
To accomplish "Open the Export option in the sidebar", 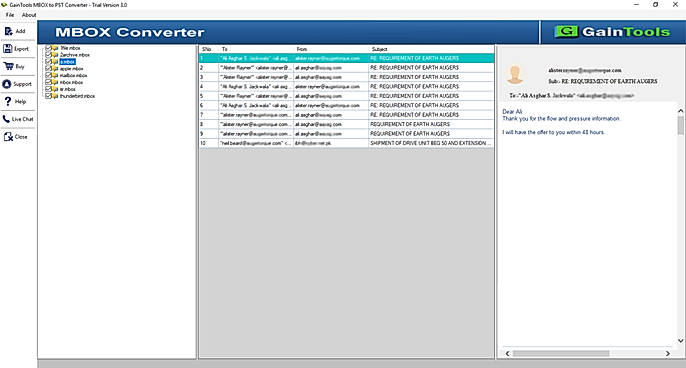I will pos(16,49).
